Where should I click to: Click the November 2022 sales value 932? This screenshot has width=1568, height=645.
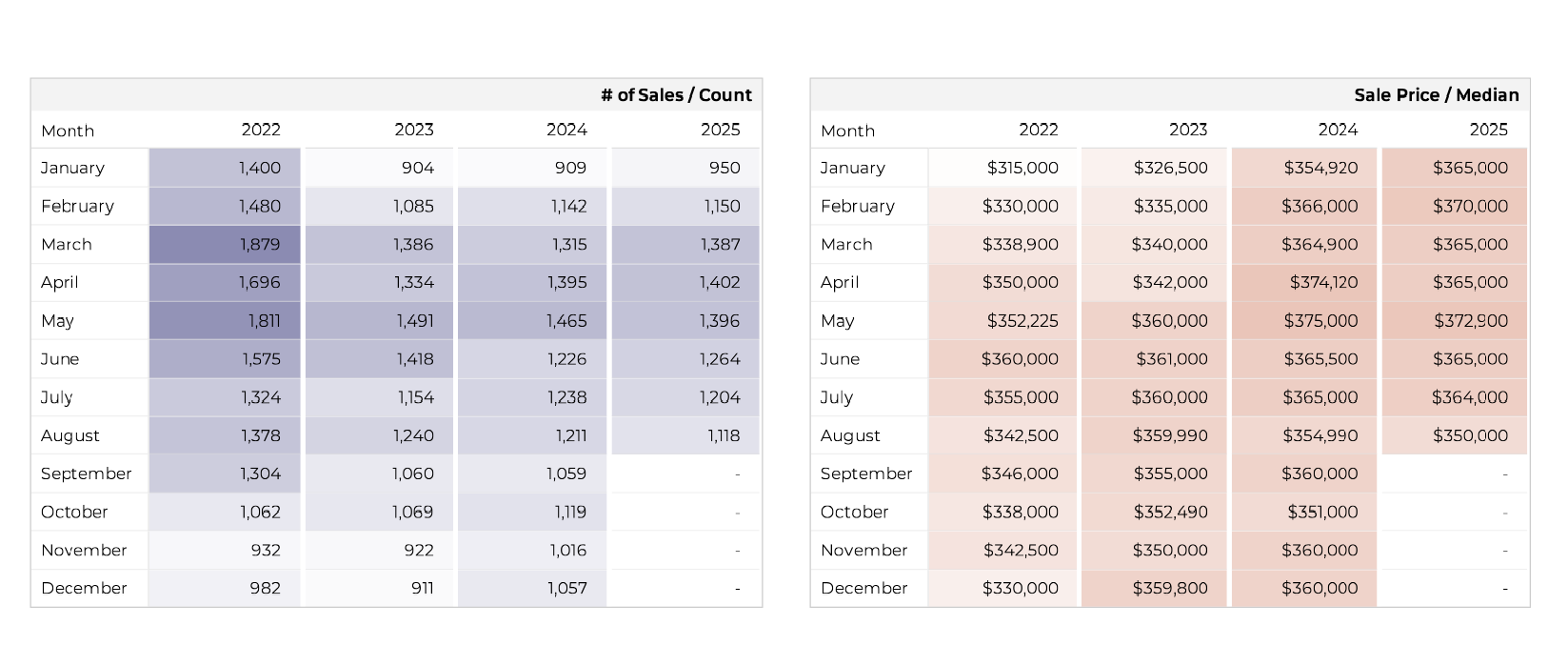click(x=225, y=550)
